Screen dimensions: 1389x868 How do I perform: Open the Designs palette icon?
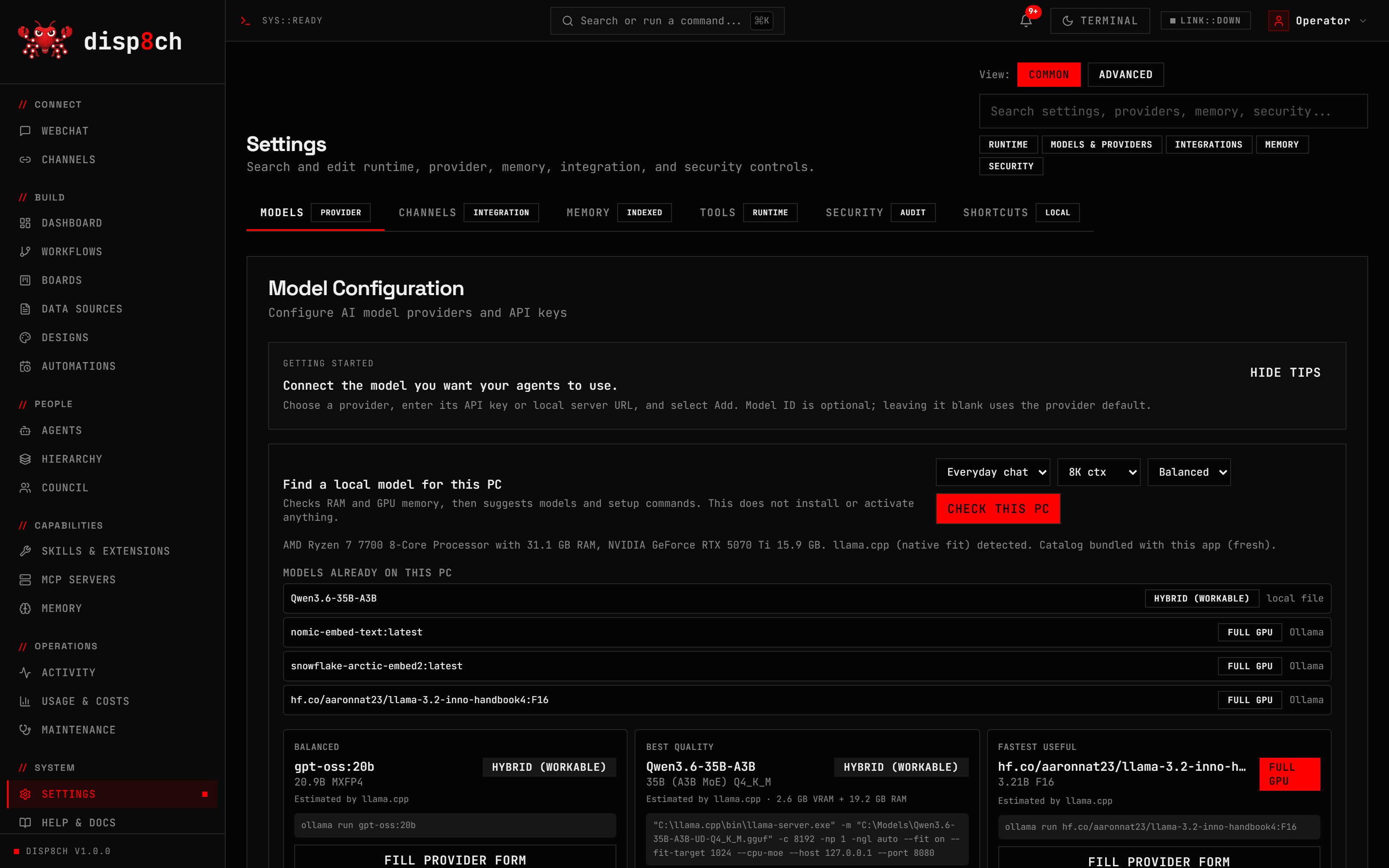(25, 338)
